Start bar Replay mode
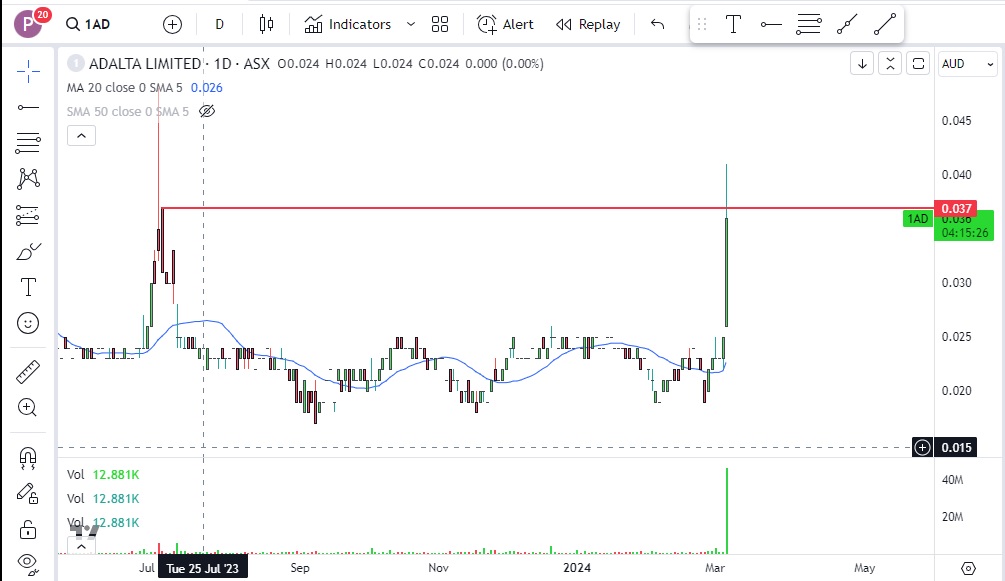Screen dimensions: 1005x581 (x=588, y=24)
